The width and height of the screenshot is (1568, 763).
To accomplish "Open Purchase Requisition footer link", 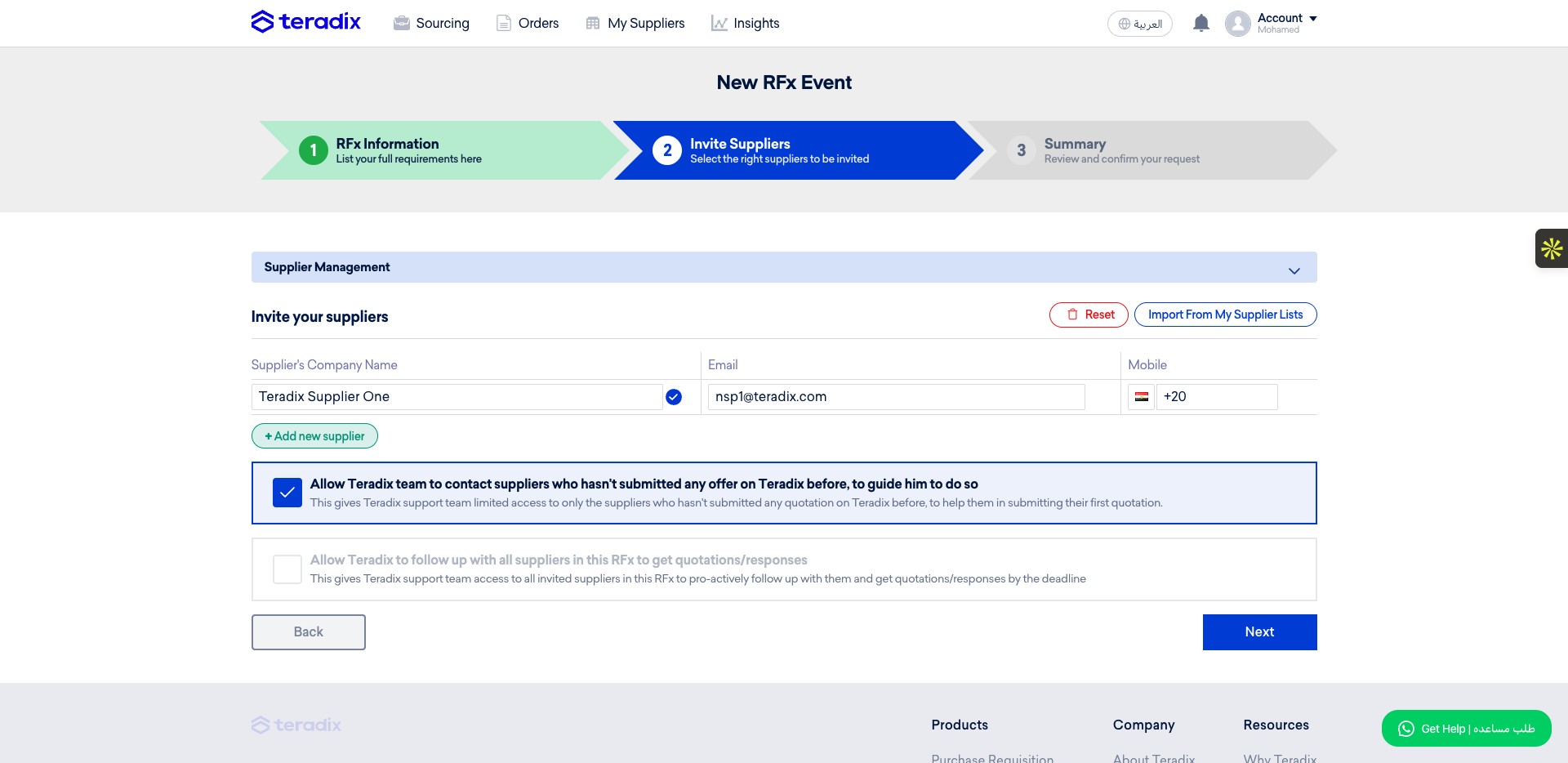I will [x=992, y=758].
